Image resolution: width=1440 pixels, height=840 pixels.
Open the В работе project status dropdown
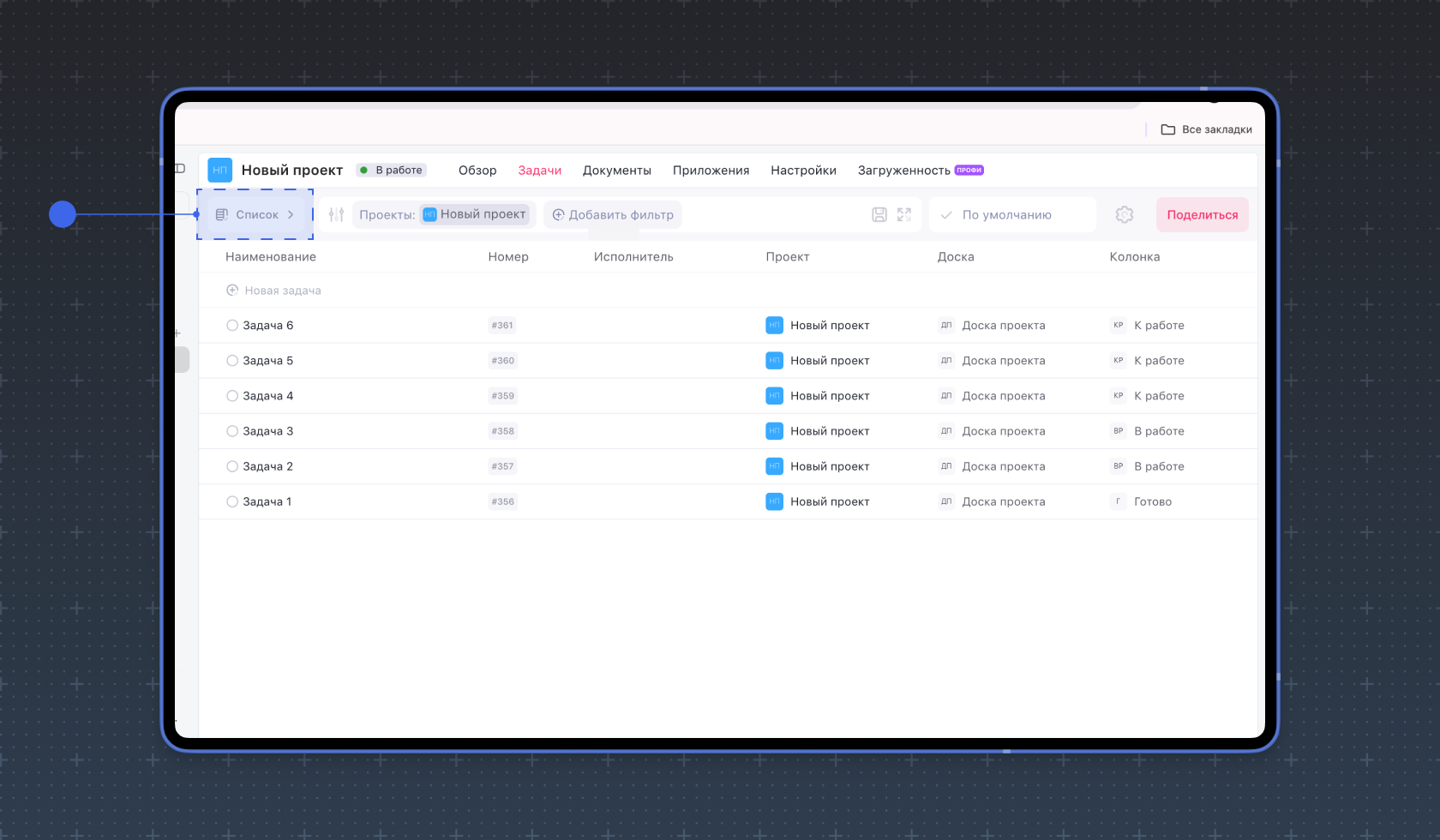[x=392, y=171]
